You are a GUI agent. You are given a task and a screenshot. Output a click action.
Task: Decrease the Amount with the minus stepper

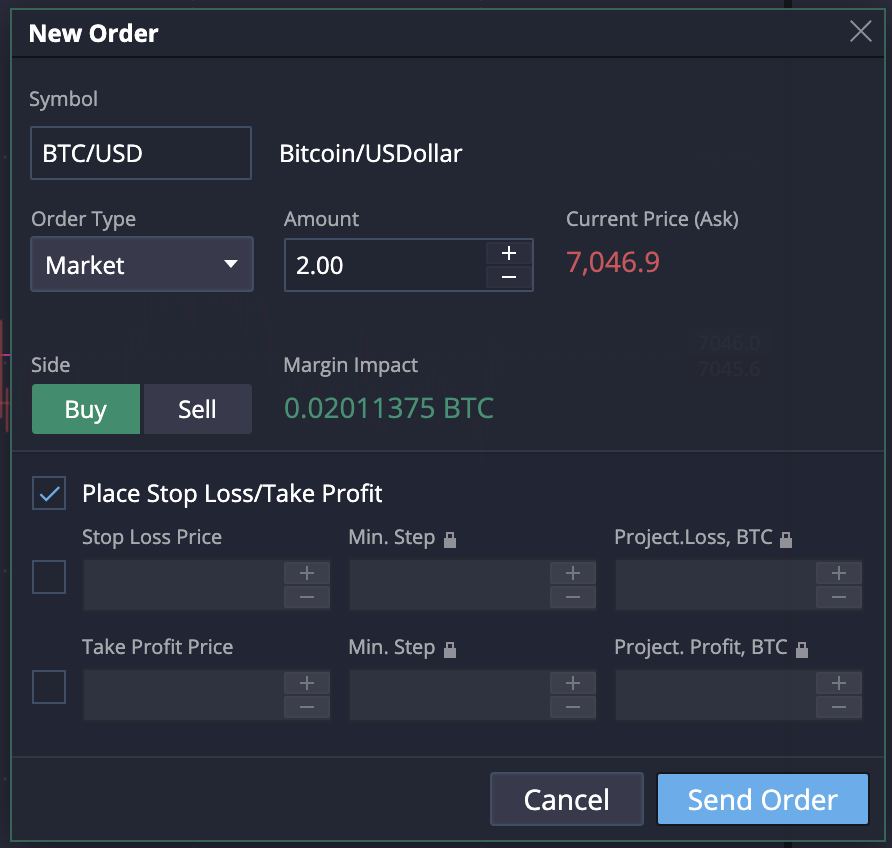tap(509, 277)
